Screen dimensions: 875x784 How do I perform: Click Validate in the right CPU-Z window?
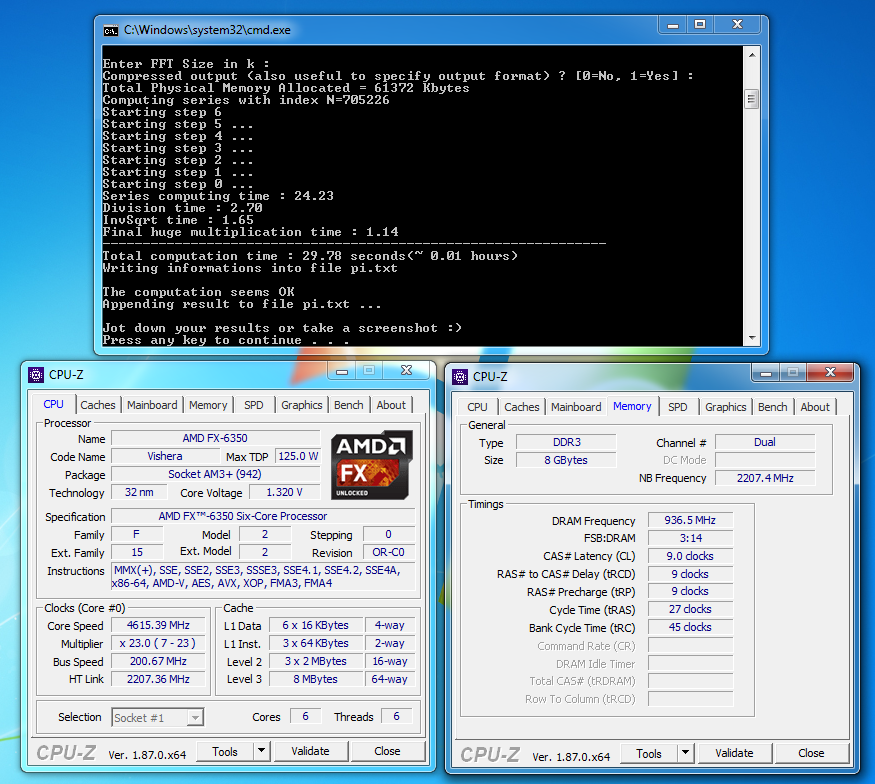tap(734, 754)
